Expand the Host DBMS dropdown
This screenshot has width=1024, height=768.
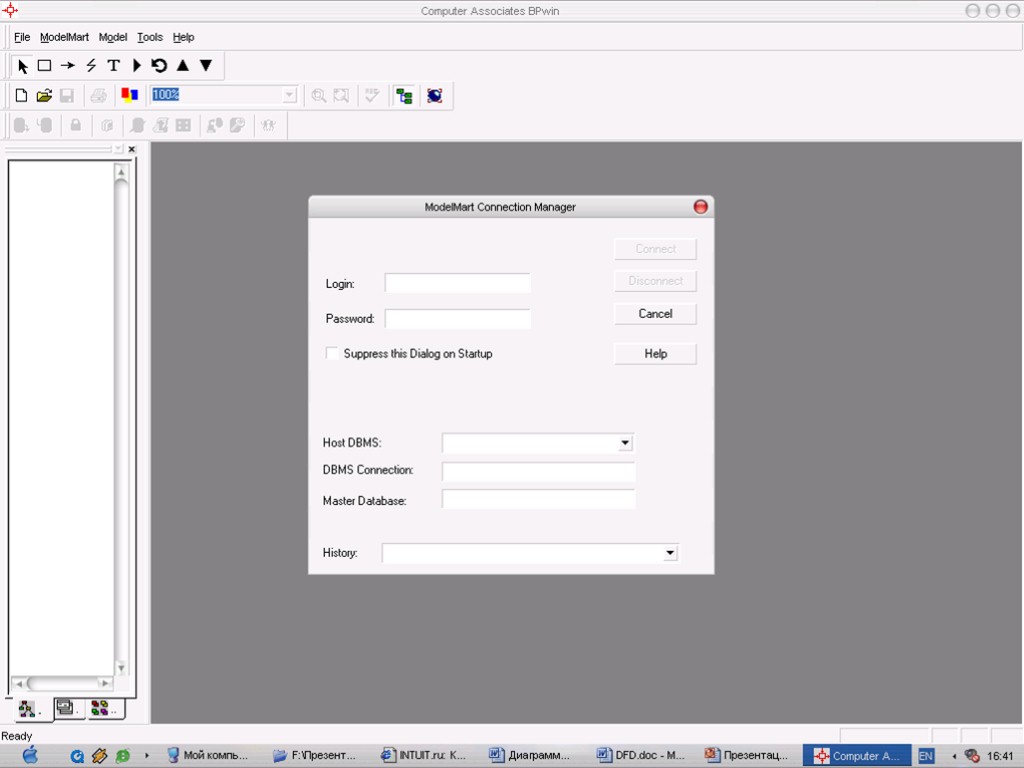[625, 443]
